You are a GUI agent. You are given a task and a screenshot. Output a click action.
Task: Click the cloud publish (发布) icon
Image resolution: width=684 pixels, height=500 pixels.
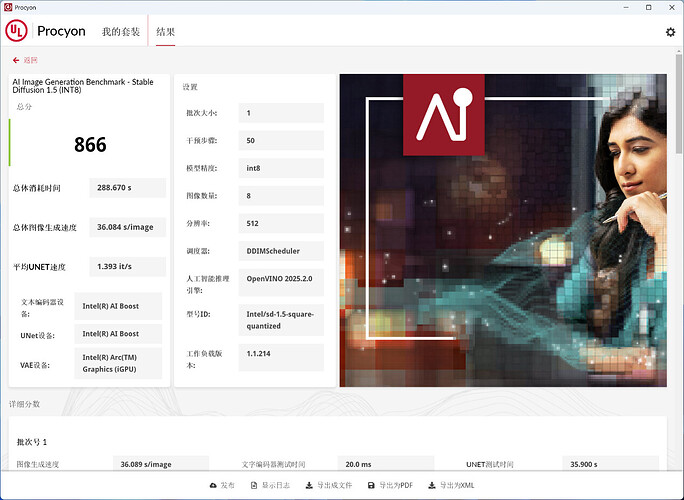222,485
